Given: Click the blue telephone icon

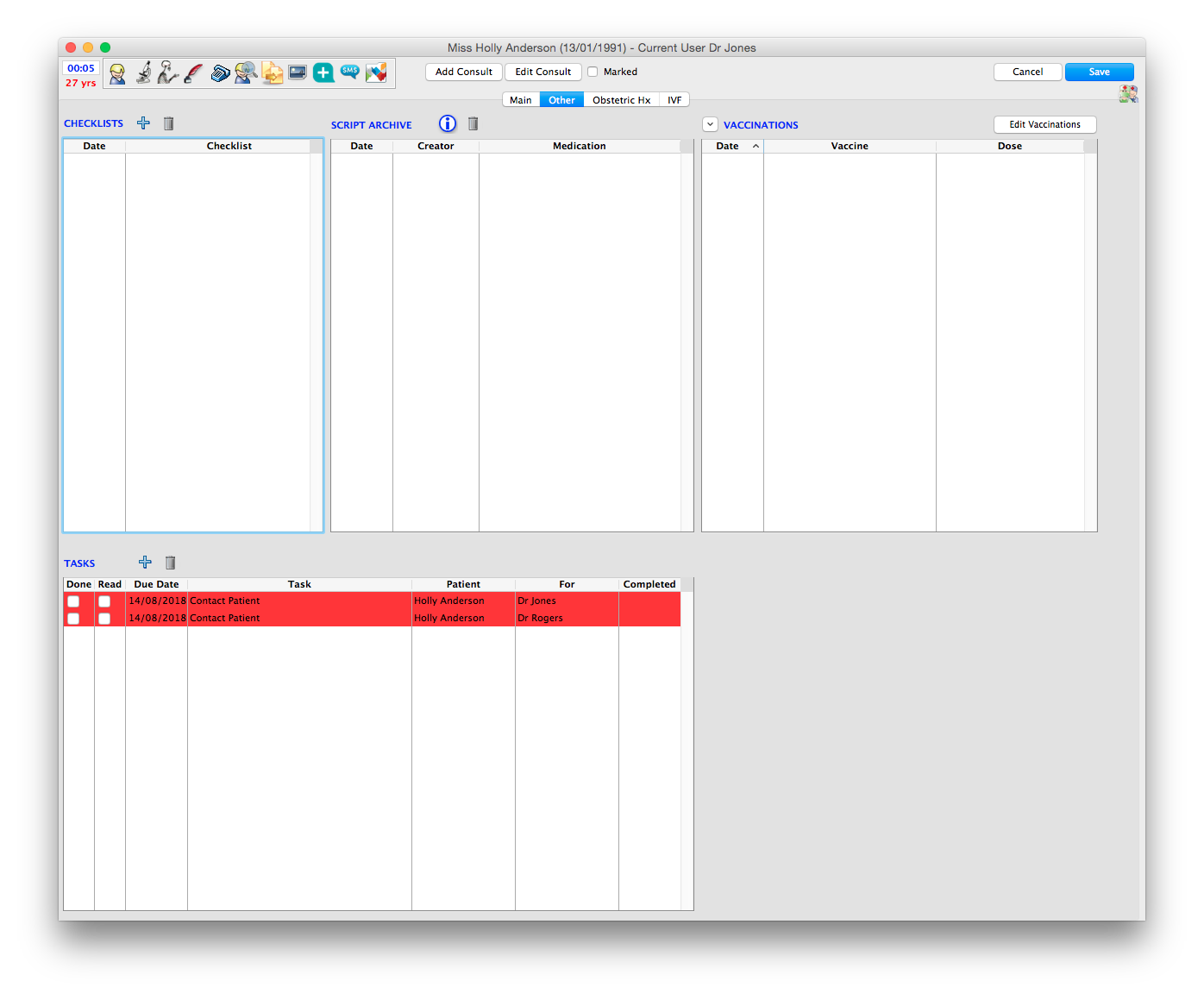Looking at the screenshot, I should [220, 72].
